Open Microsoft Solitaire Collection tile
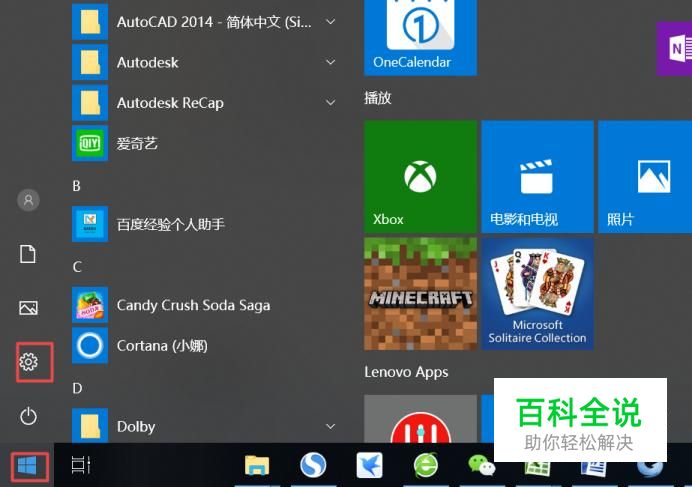The width and height of the screenshot is (692, 487). (x=537, y=294)
